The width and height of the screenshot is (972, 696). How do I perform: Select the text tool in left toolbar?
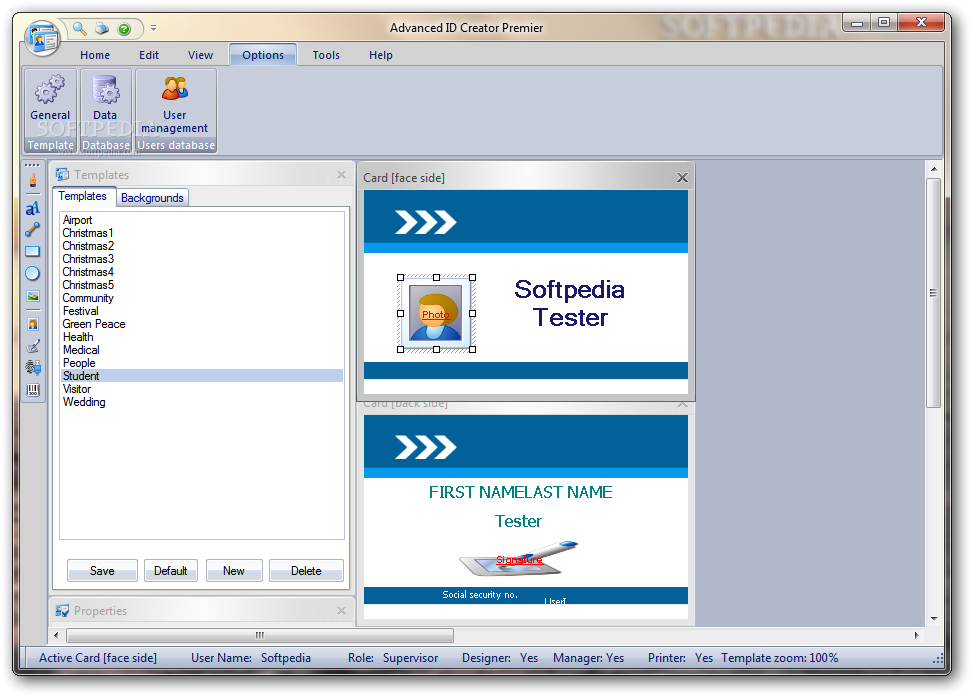coord(33,208)
